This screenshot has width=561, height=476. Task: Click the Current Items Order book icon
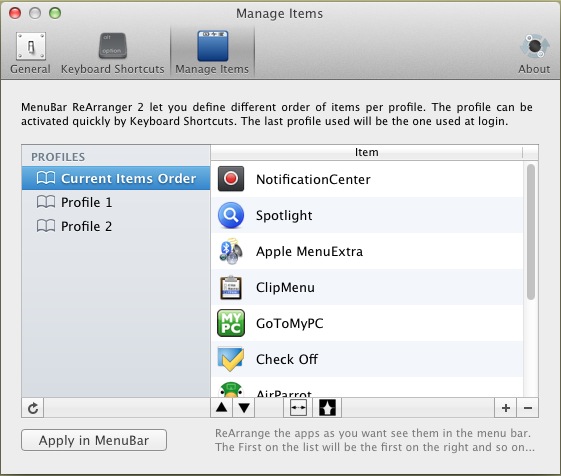pos(46,178)
